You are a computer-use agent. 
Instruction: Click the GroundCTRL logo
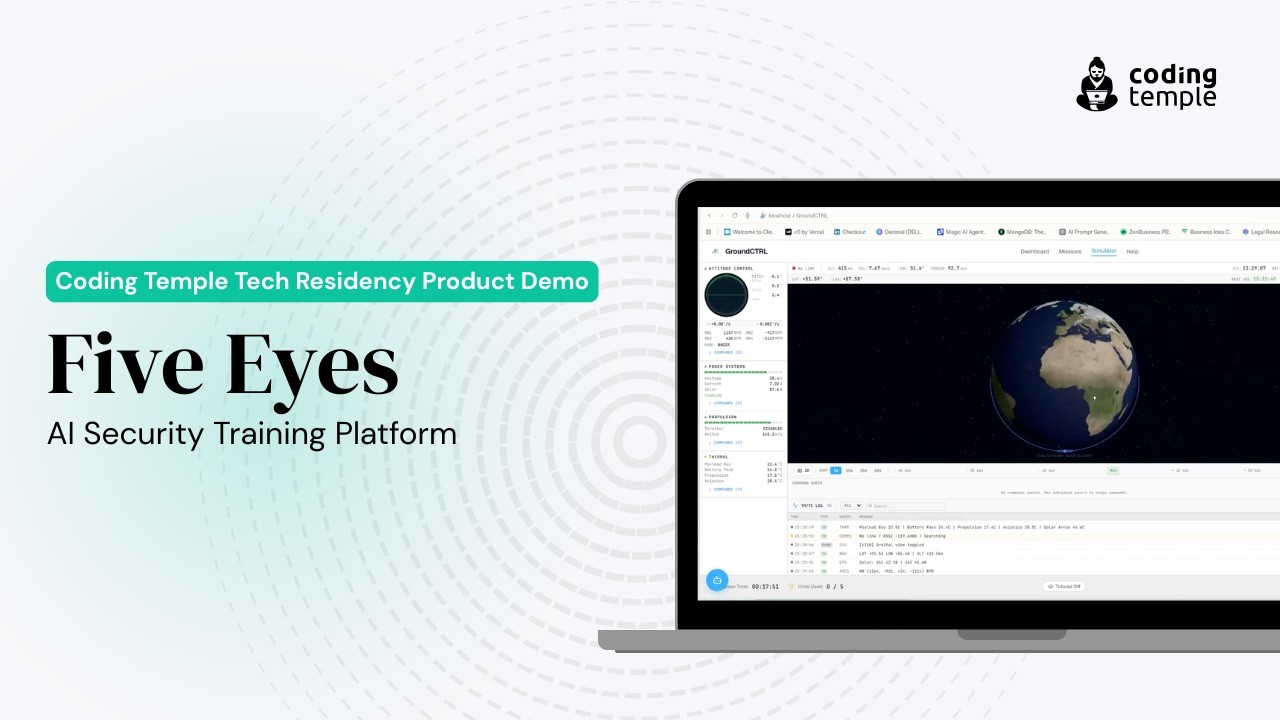coord(740,251)
